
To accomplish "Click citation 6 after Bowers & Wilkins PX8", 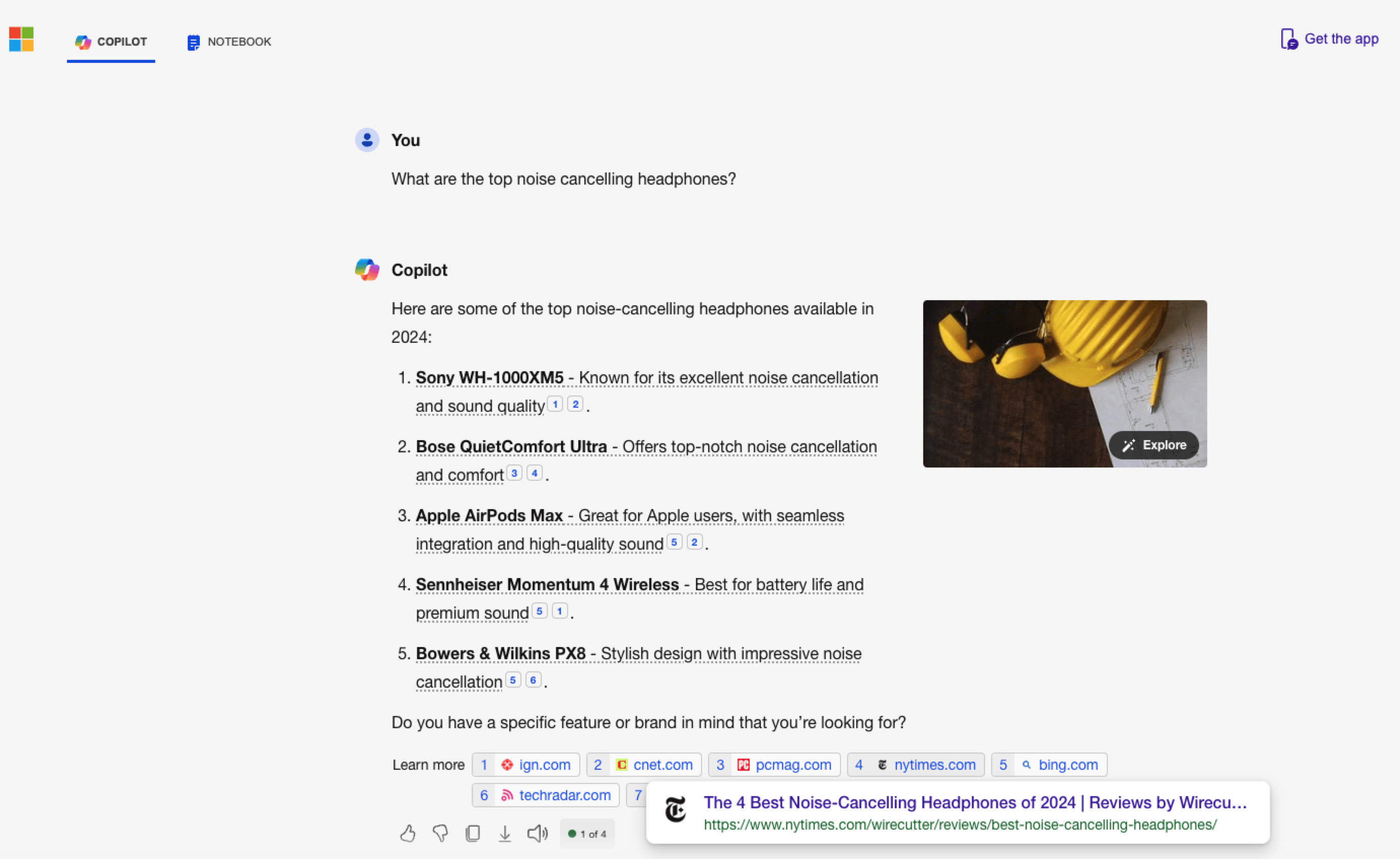I will [533, 680].
